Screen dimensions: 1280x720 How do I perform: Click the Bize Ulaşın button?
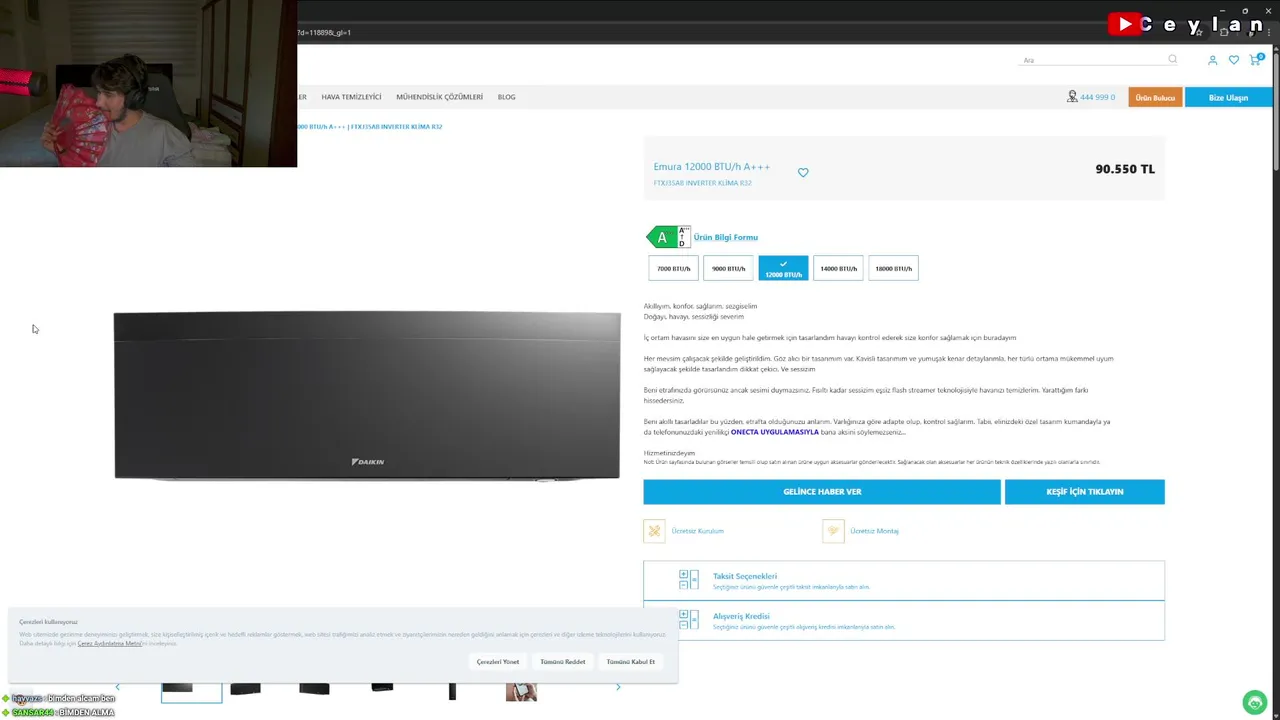[1228, 97]
